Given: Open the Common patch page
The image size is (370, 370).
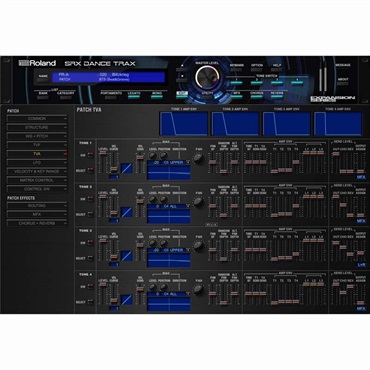Looking at the screenshot, I should [x=37, y=119].
